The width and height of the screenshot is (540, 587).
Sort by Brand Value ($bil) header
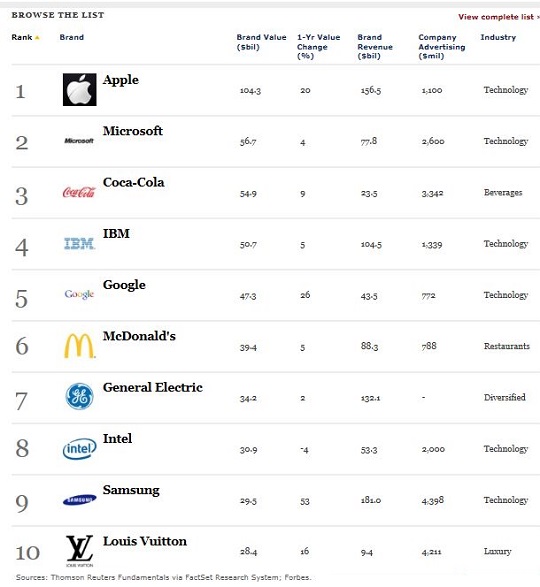[261, 42]
